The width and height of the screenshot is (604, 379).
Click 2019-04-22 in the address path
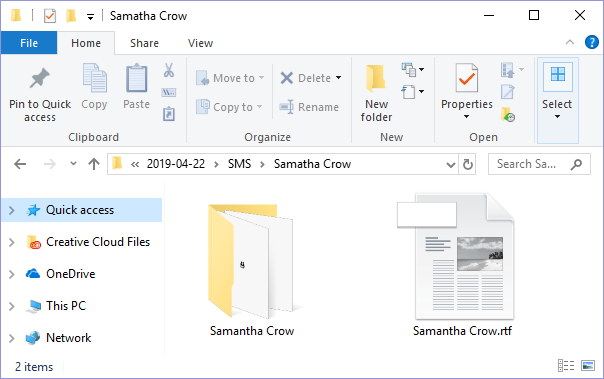[176, 164]
